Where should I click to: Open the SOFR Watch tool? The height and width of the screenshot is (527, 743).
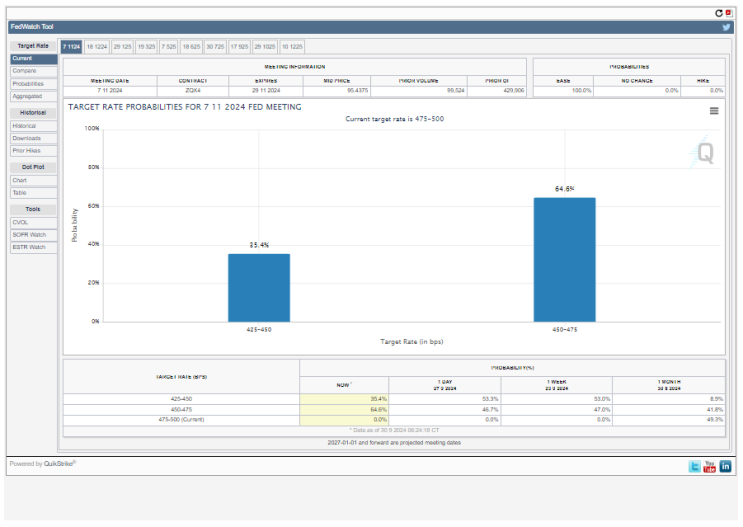coord(34,235)
